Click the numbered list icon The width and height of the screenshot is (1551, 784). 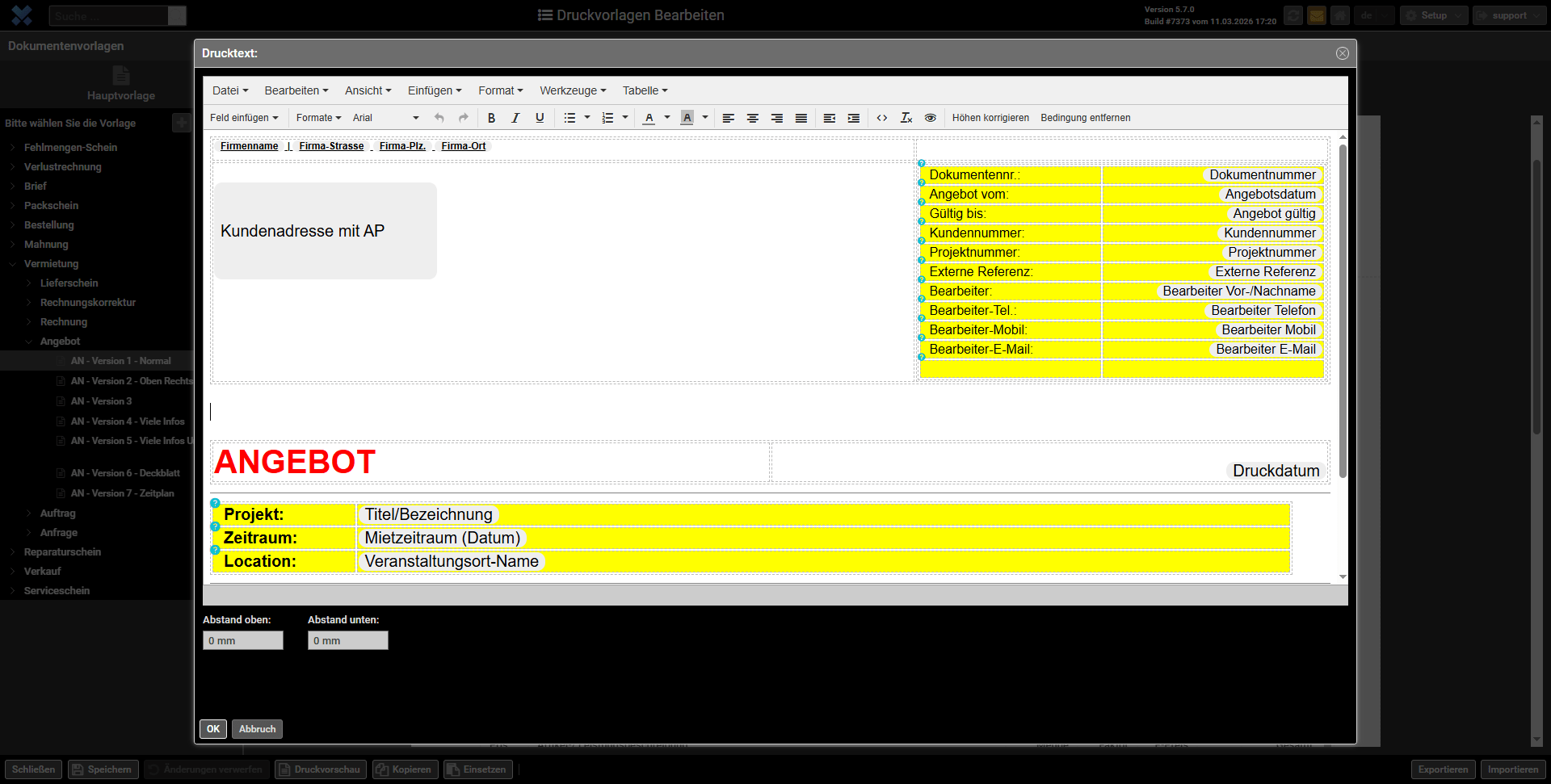(607, 118)
